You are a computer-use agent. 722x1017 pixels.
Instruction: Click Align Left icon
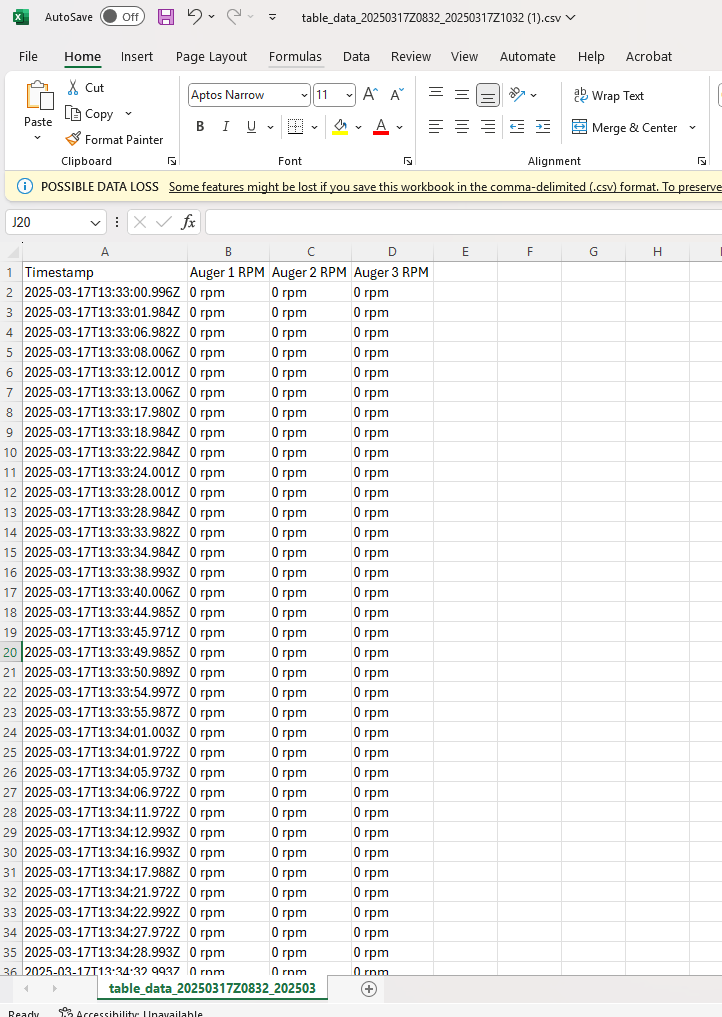point(436,126)
